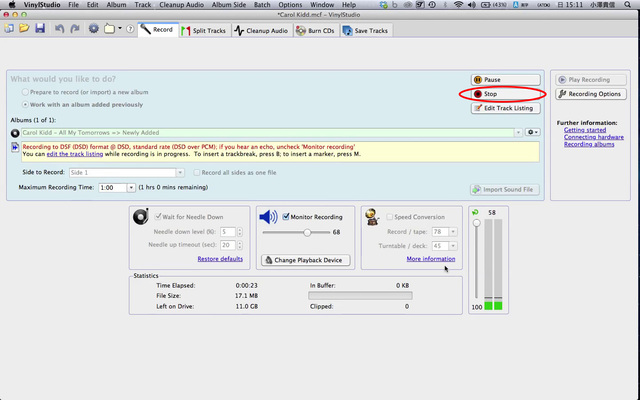Open the Maximum Recording Time dropdown
The width and height of the screenshot is (640, 400).
tap(117, 188)
